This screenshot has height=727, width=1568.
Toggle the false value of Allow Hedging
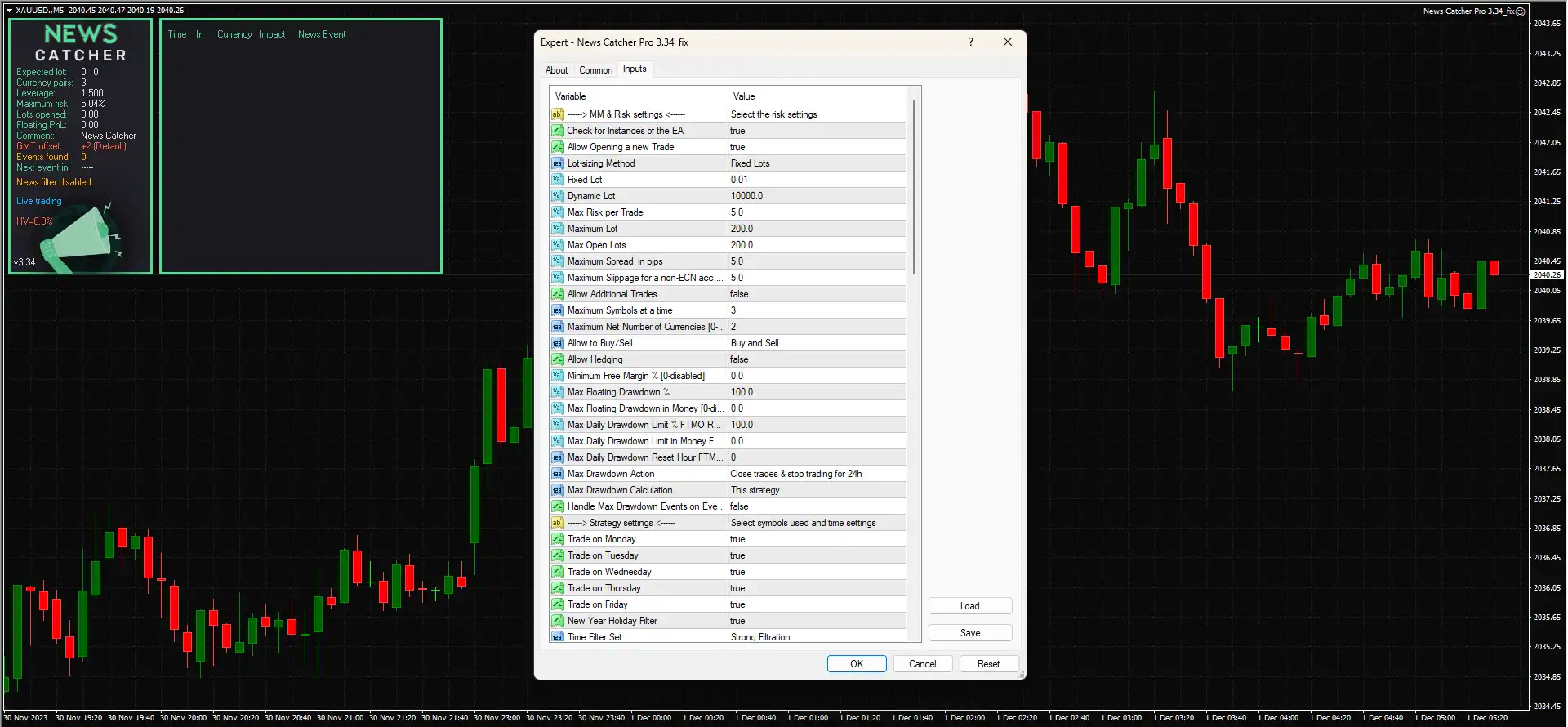click(817, 359)
